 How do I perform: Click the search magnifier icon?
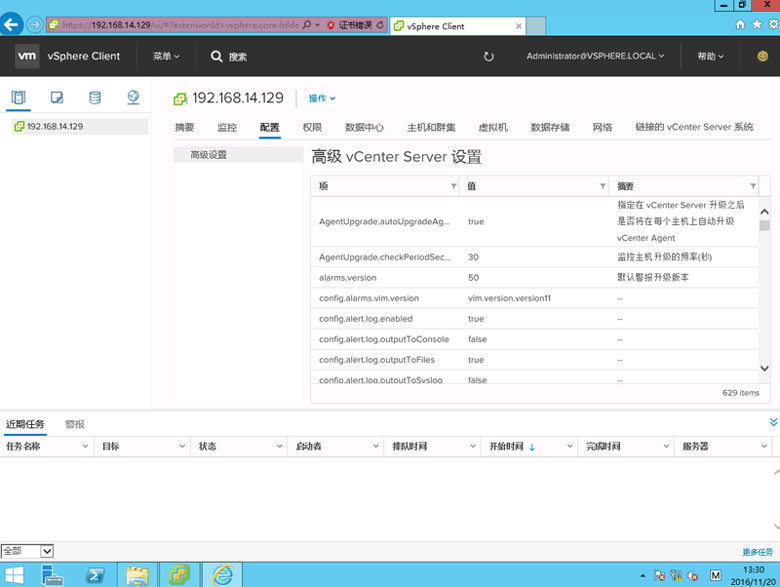[x=216, y=56]
